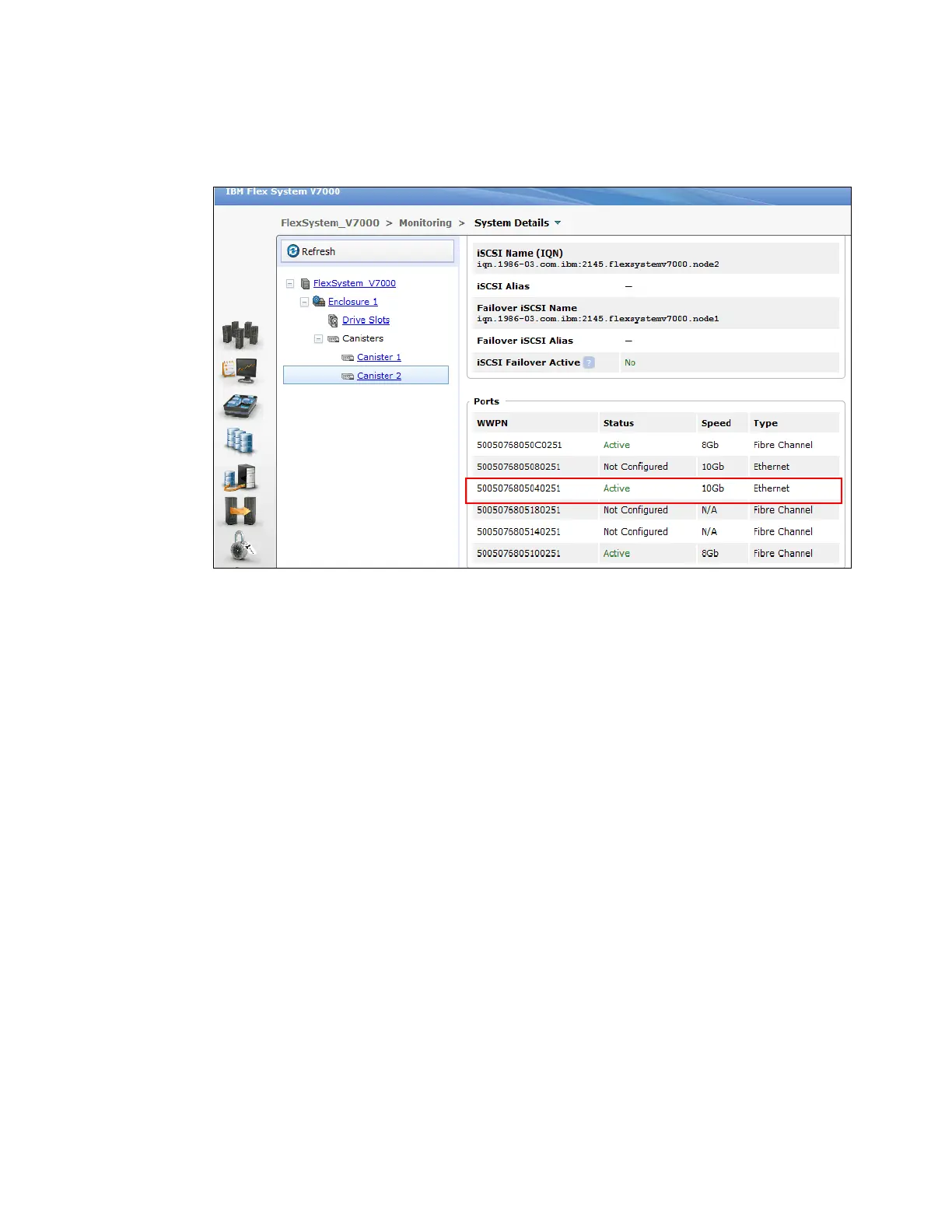The width and height of the screenshot is (952, 1232).
Task: Click the Canister 2 icon in tree
Action: tap(348, 376)
